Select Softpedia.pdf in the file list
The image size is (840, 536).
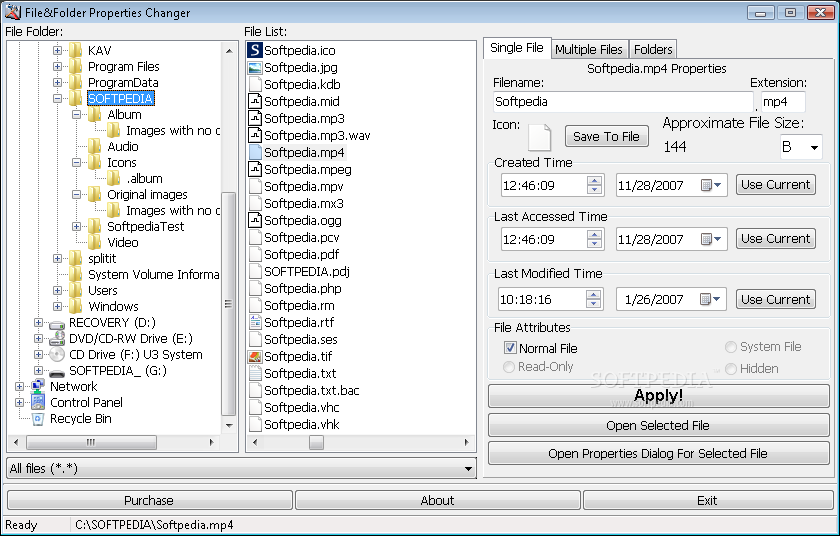(302, 254)
